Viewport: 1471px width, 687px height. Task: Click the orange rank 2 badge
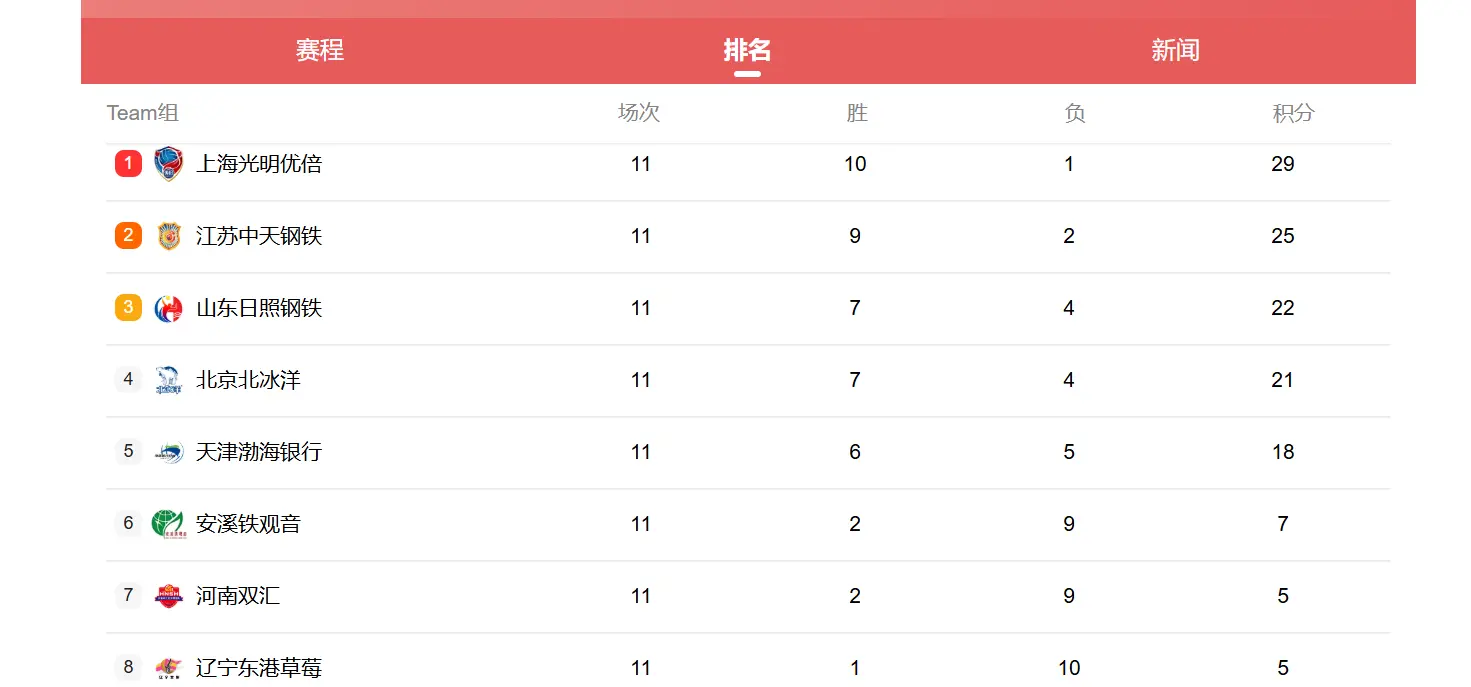click(128, 236)
